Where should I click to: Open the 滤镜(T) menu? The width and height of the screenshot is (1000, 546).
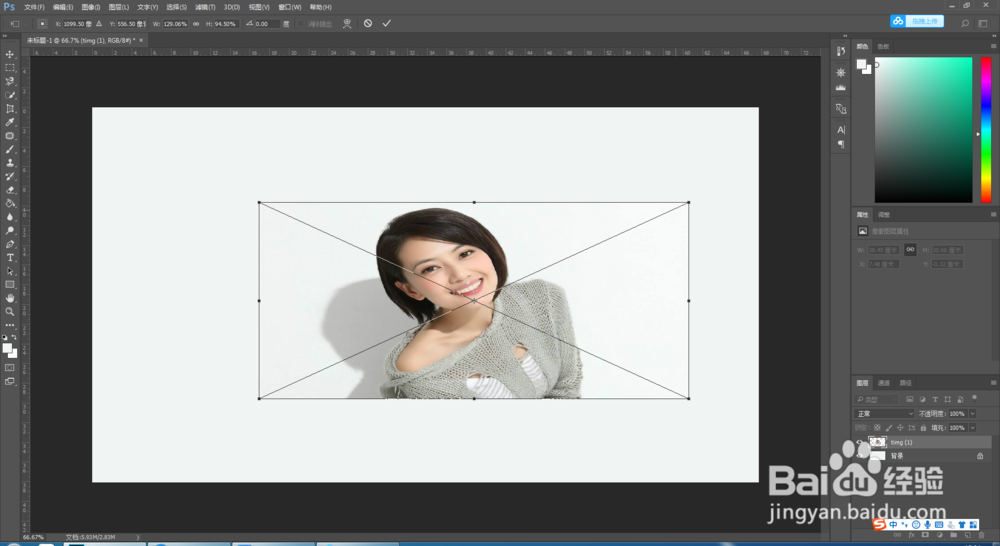click(205, 7)
